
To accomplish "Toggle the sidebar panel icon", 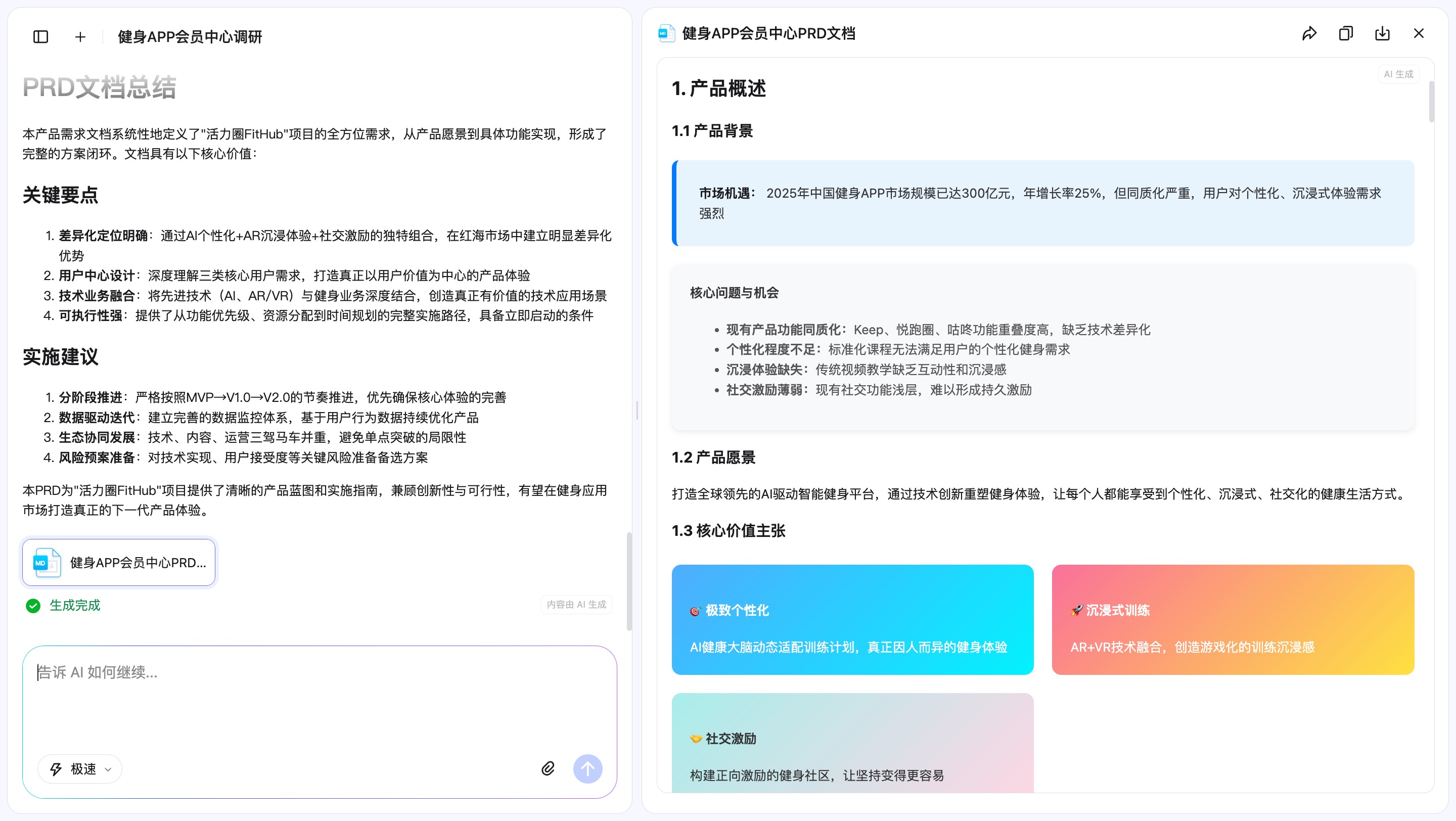I will [x=40, y=37].
